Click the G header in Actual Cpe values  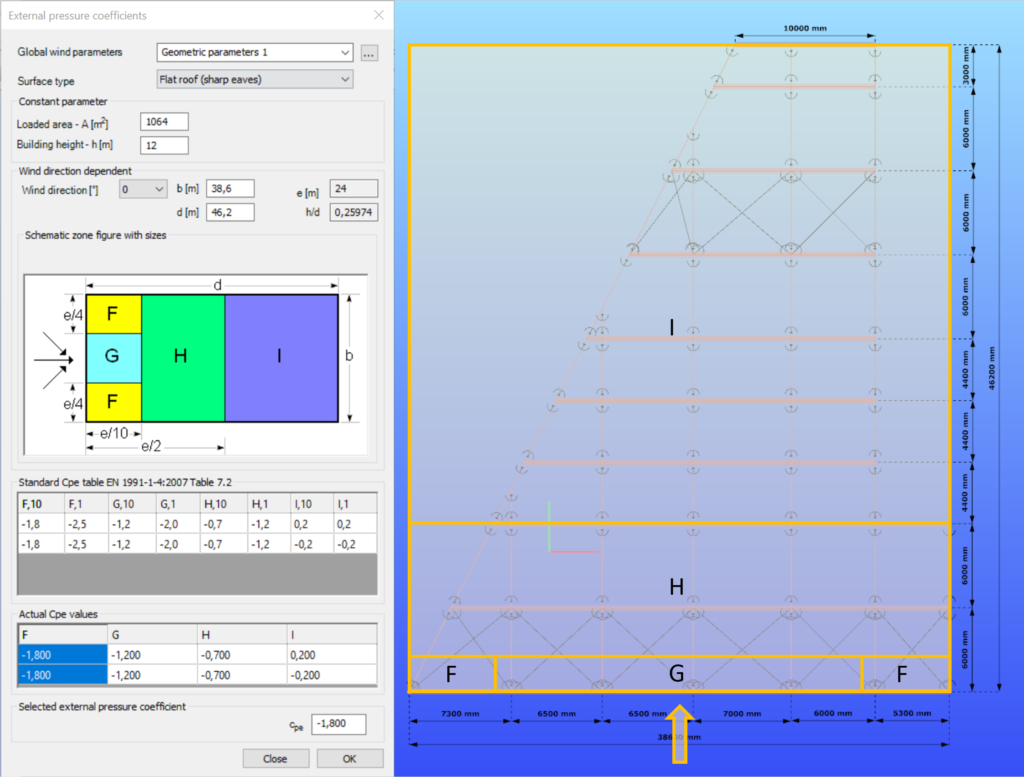coord(153,635)
